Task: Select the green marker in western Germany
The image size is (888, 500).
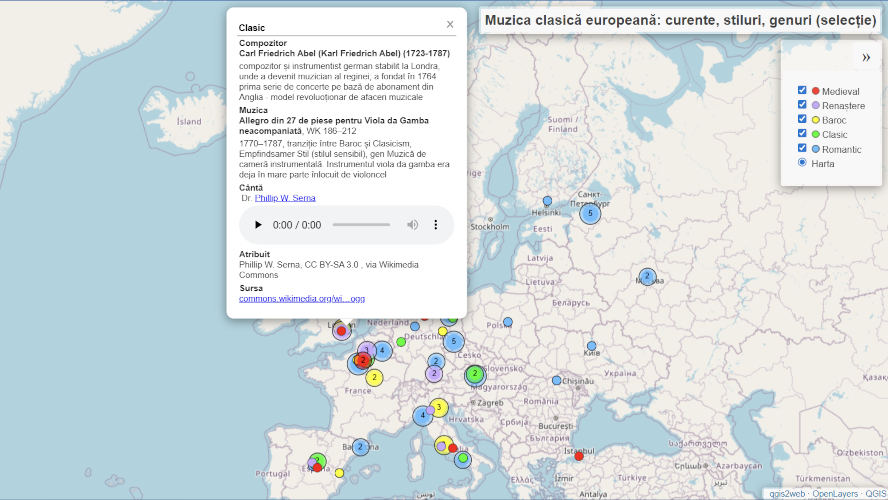Action: 401,342
